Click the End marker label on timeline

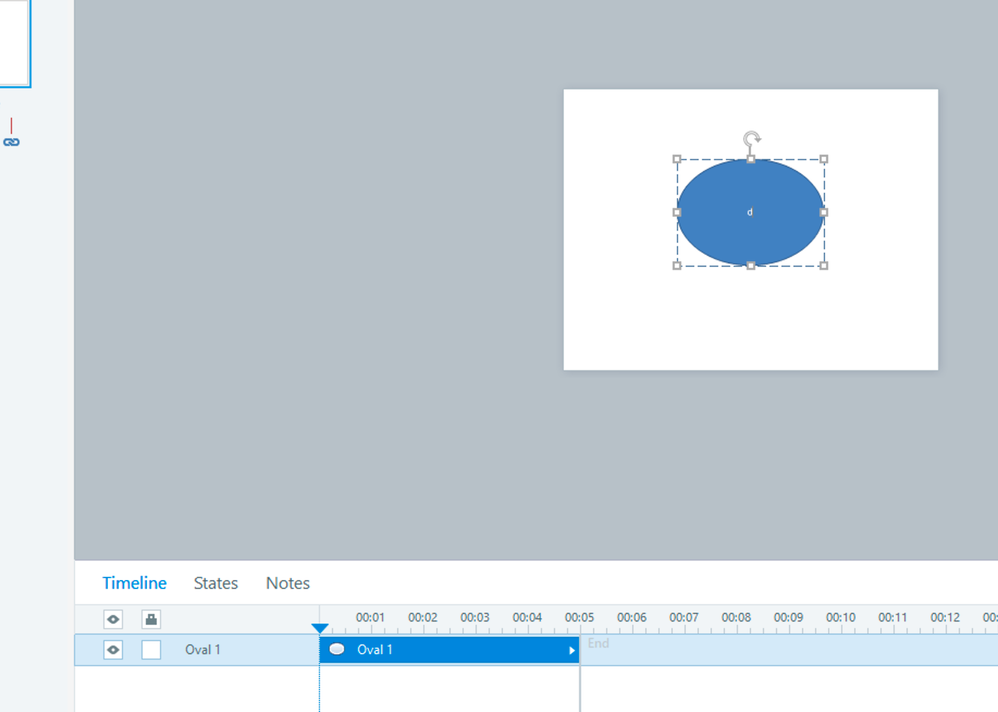[x=598, y=643]
